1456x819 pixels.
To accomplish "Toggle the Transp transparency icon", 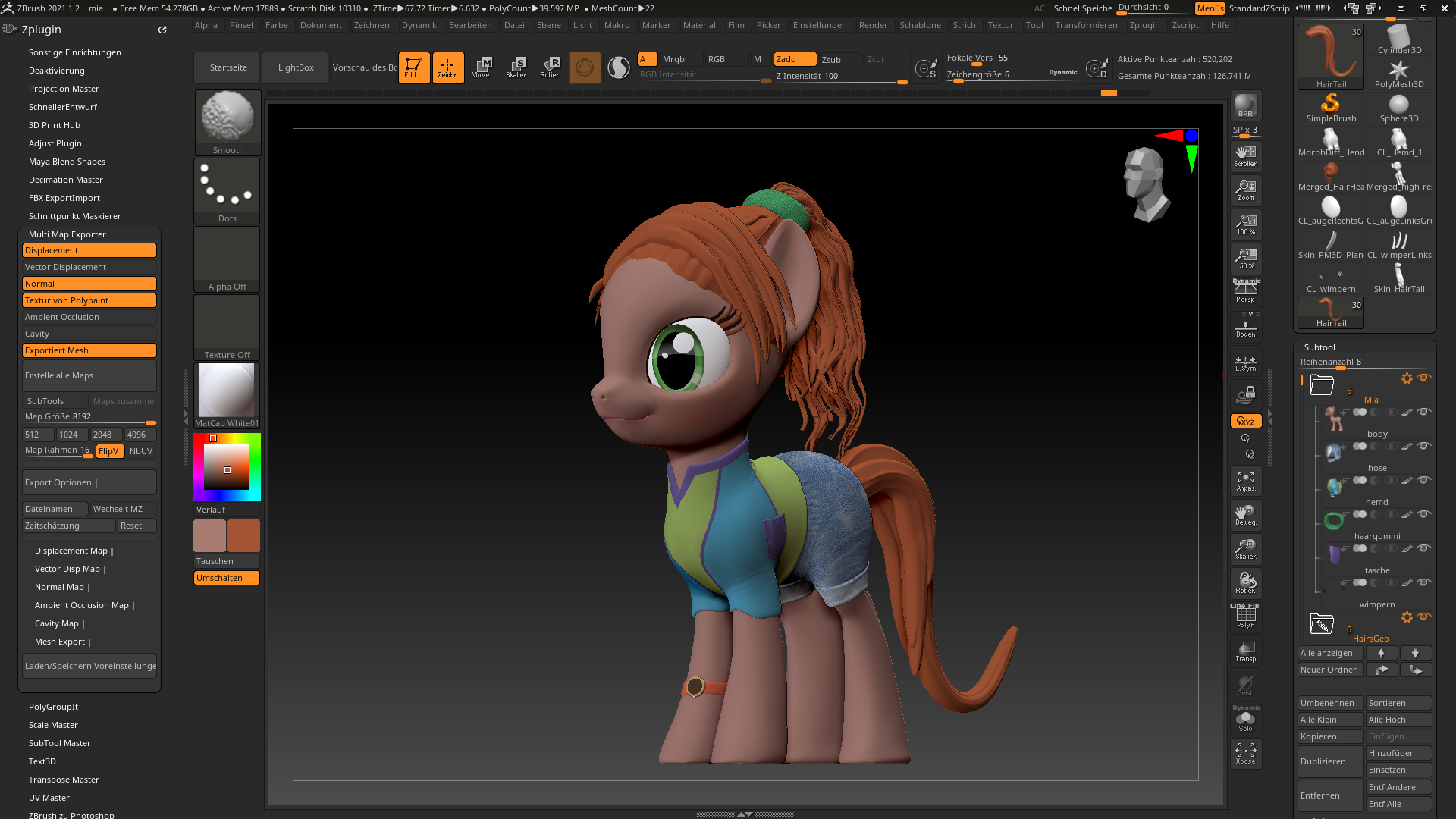I will tap(1245, 651).
